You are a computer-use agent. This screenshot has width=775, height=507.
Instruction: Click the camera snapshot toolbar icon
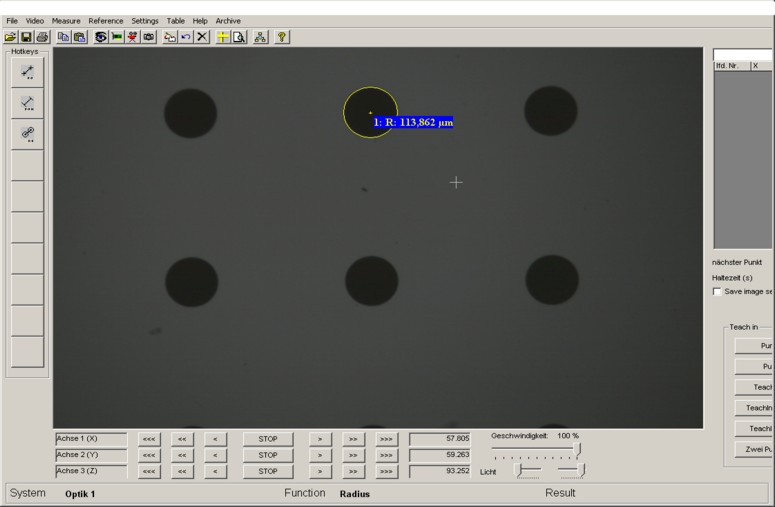point(148,37)
